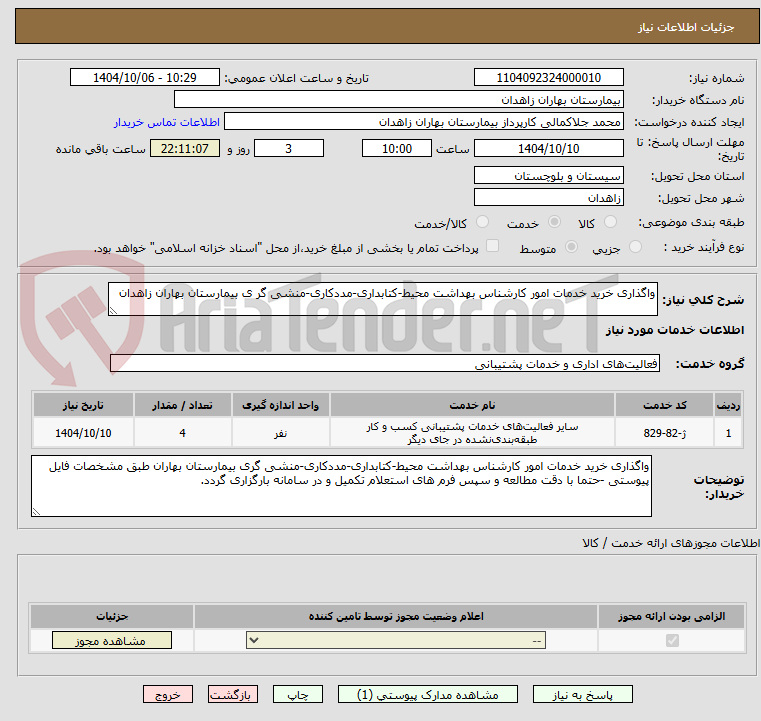Click اعلام وضعیت مجوز توسط تامین کننده header

[396, 616]
